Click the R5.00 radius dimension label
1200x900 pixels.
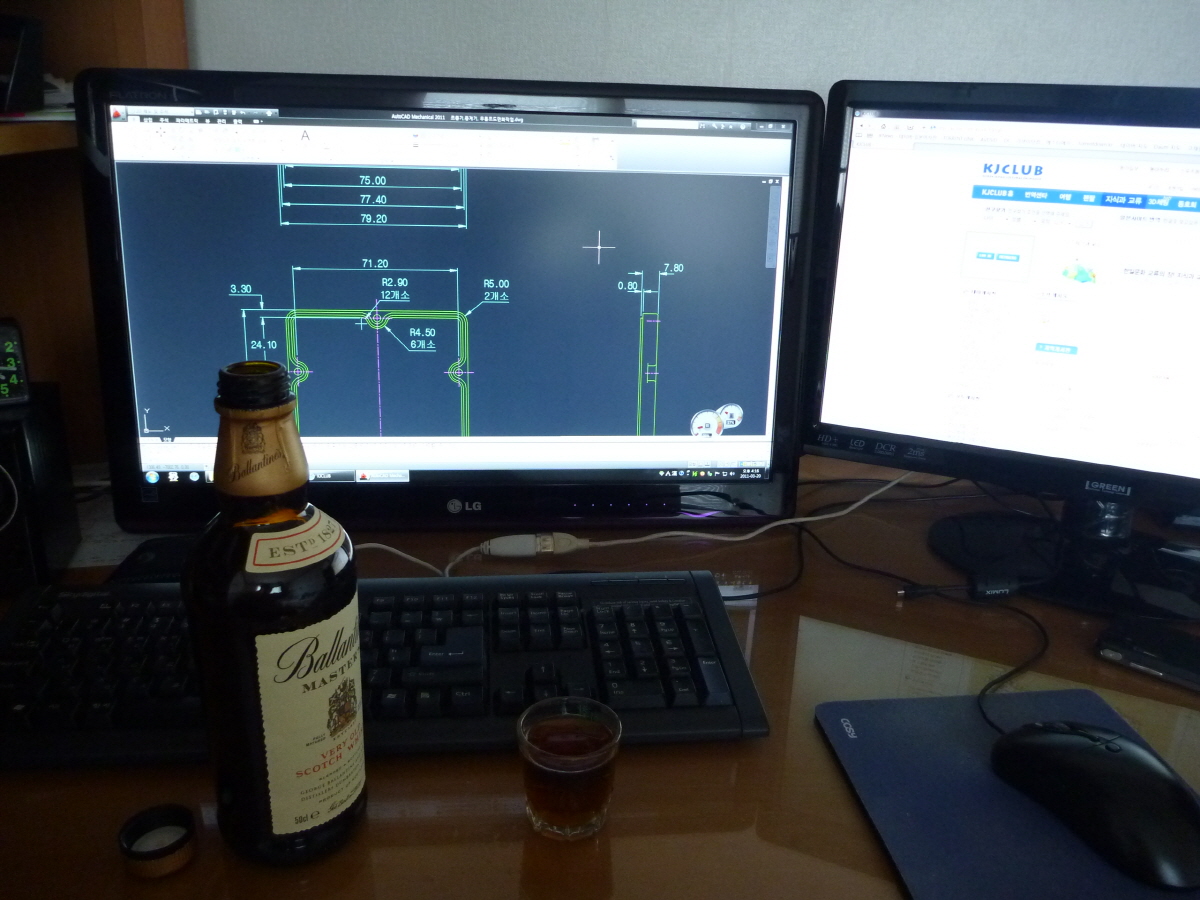496,284
